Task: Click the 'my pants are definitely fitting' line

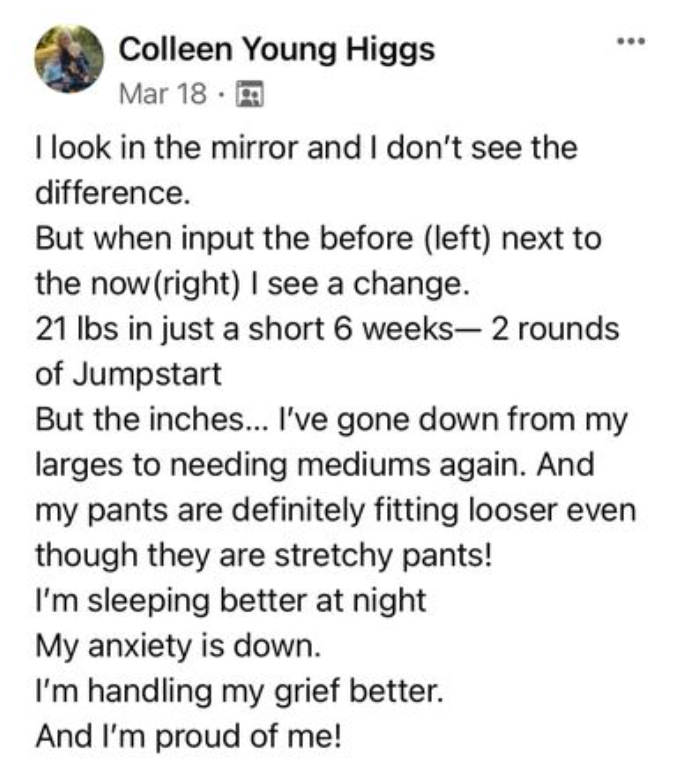Action: tap(335, 511)
